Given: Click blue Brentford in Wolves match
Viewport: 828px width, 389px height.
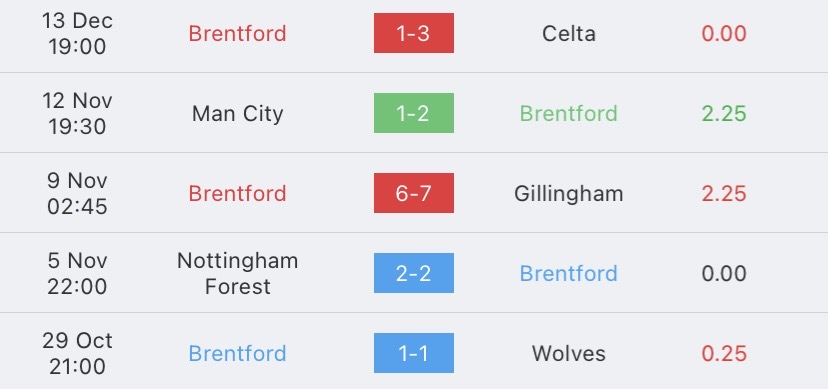Looking at the screenshot, I should coord(238,354).
